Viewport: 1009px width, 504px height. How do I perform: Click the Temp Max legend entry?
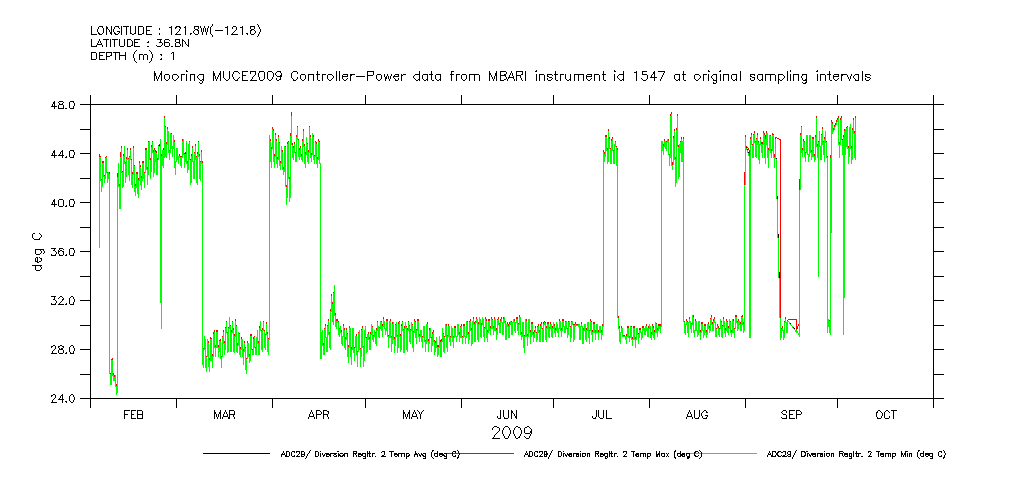[x=613, y=454]
